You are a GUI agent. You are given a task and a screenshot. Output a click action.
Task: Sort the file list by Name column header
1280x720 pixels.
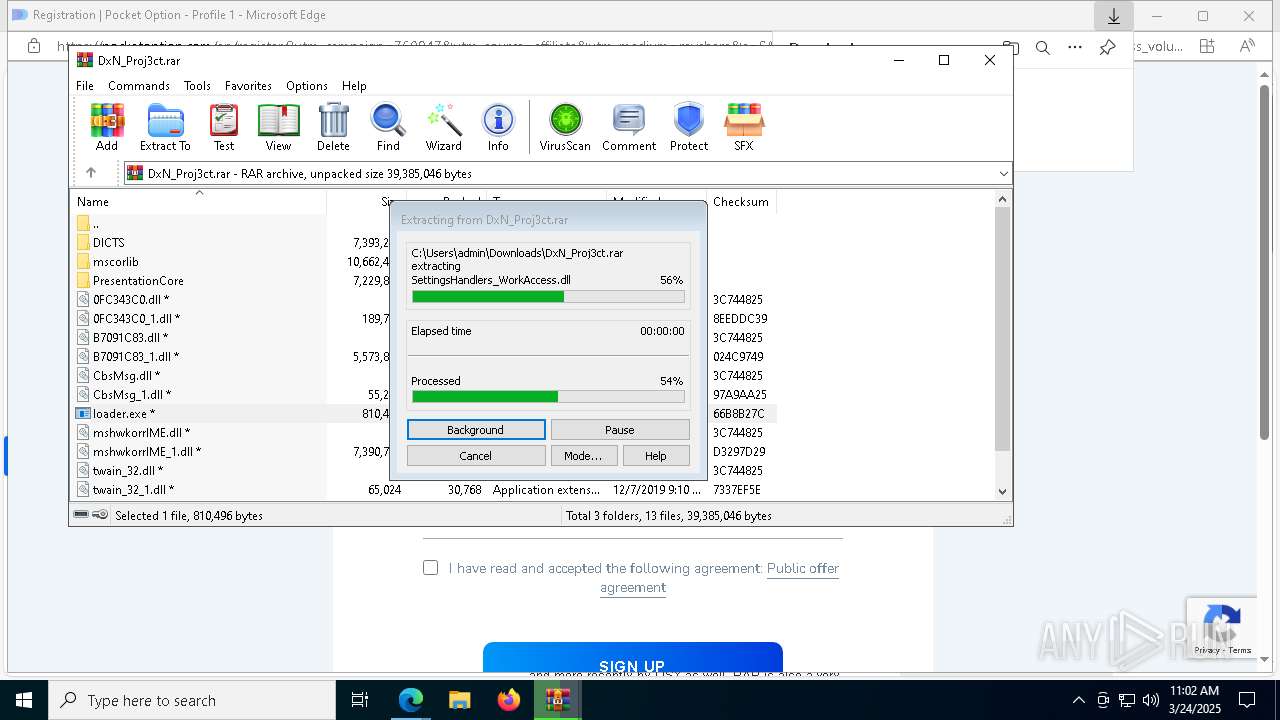(x=198, y=202)
